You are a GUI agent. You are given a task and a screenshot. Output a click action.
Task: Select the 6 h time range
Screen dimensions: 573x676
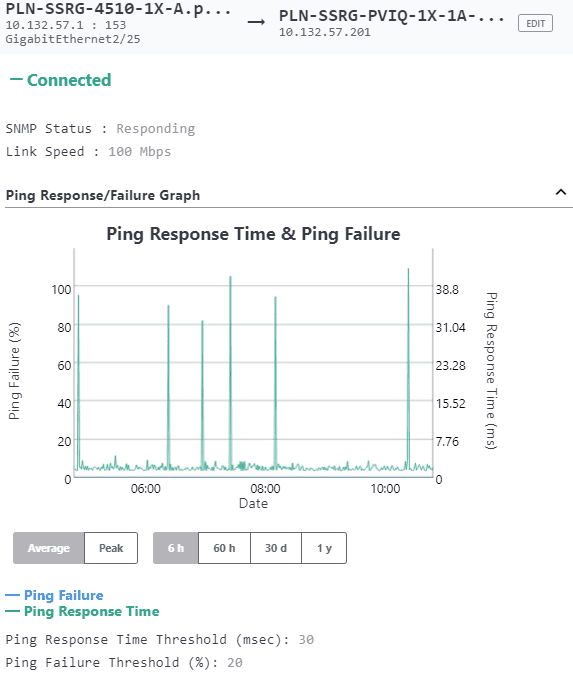(x=176, y=548)
